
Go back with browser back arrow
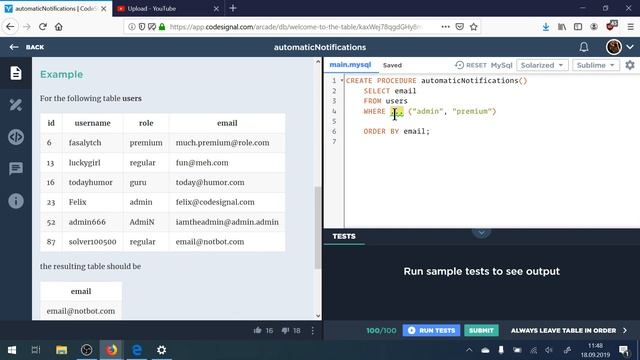[x=10, y=27]
